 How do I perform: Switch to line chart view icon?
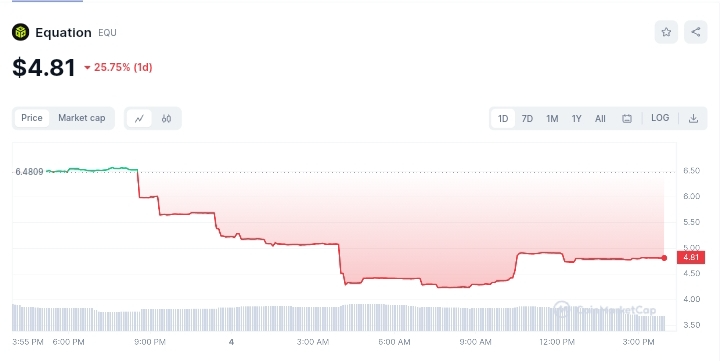click(139, 118)
